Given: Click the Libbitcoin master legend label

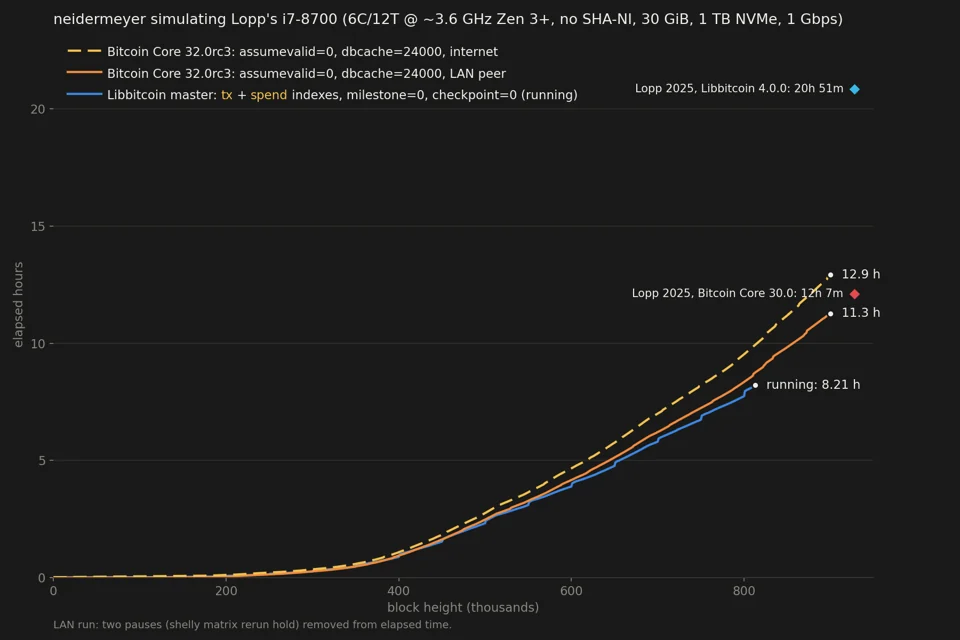Looking at the screenshot, I should (x=342, y=95).
